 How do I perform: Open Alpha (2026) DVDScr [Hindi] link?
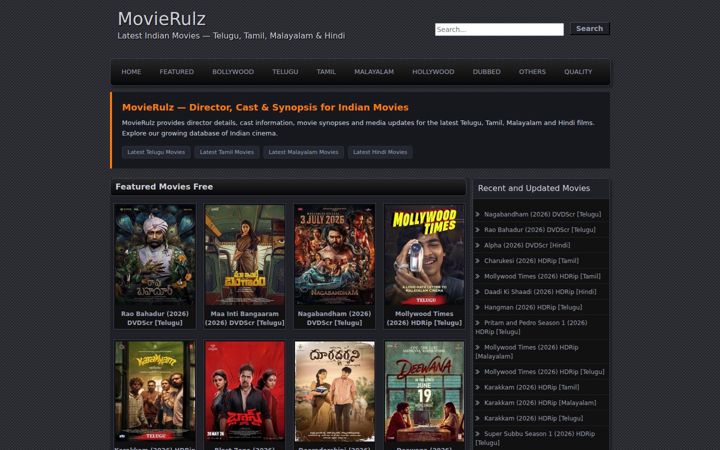[x=527, y=245]
